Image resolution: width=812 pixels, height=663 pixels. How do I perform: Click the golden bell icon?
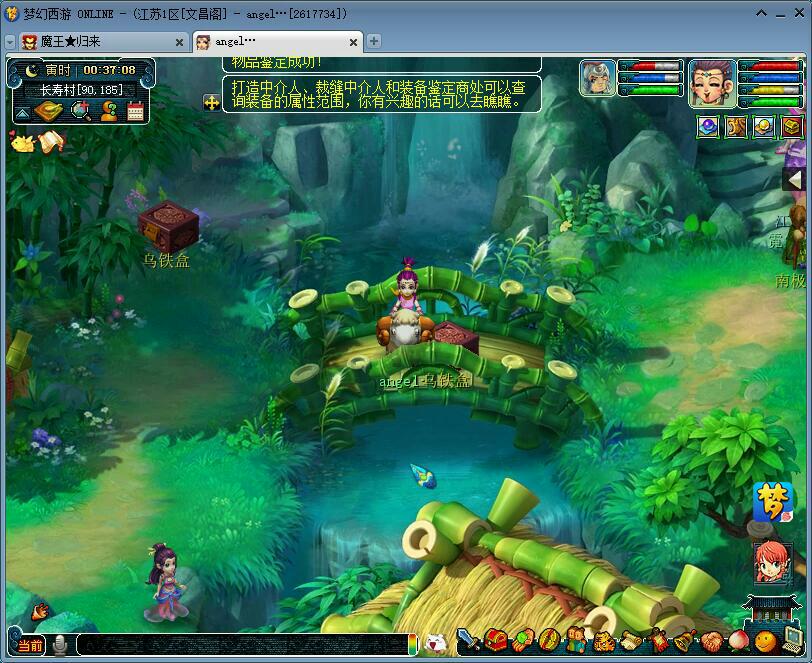point(685,641)
